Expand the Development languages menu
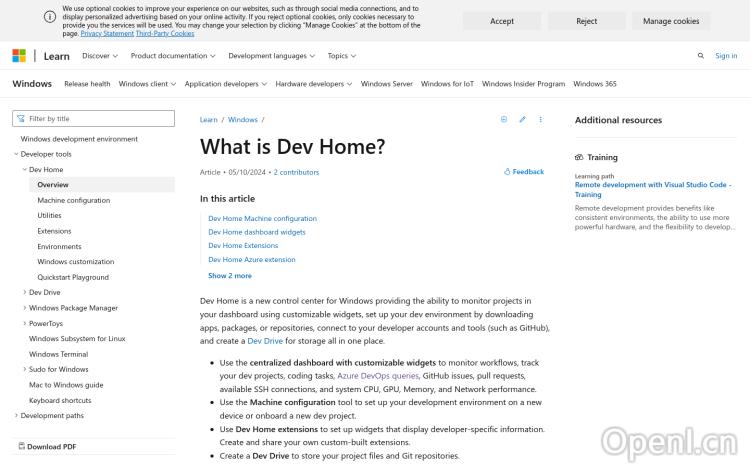 click(x=271, y=56)
